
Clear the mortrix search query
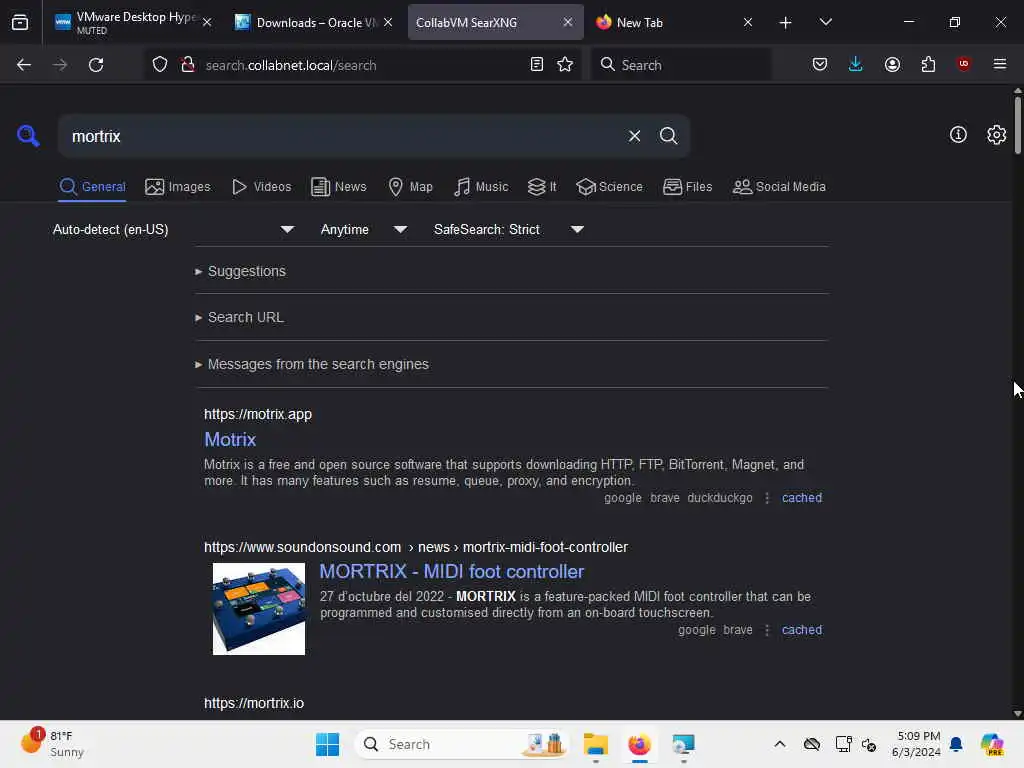[x=634, y=136]
